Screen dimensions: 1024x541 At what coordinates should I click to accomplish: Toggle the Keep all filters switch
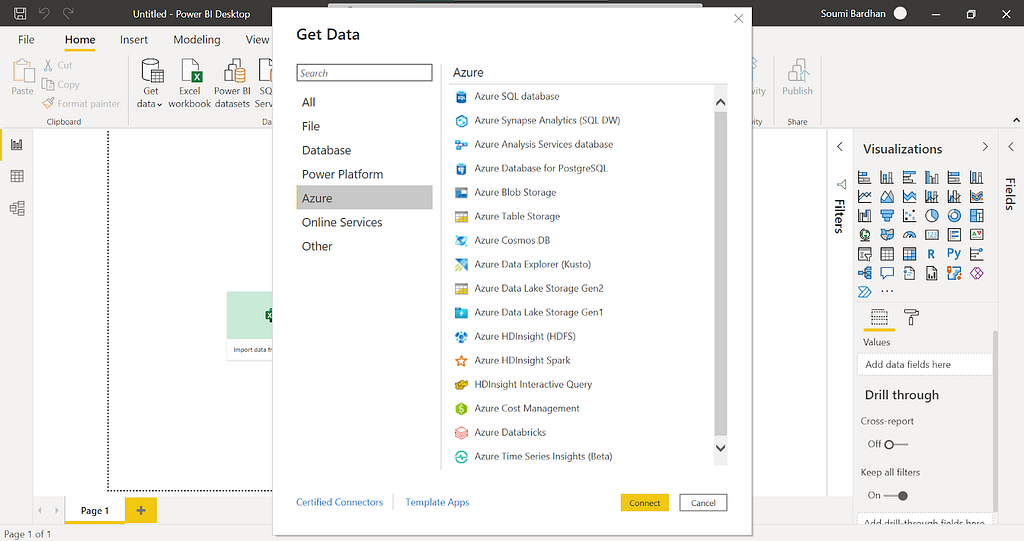(895, 495)
